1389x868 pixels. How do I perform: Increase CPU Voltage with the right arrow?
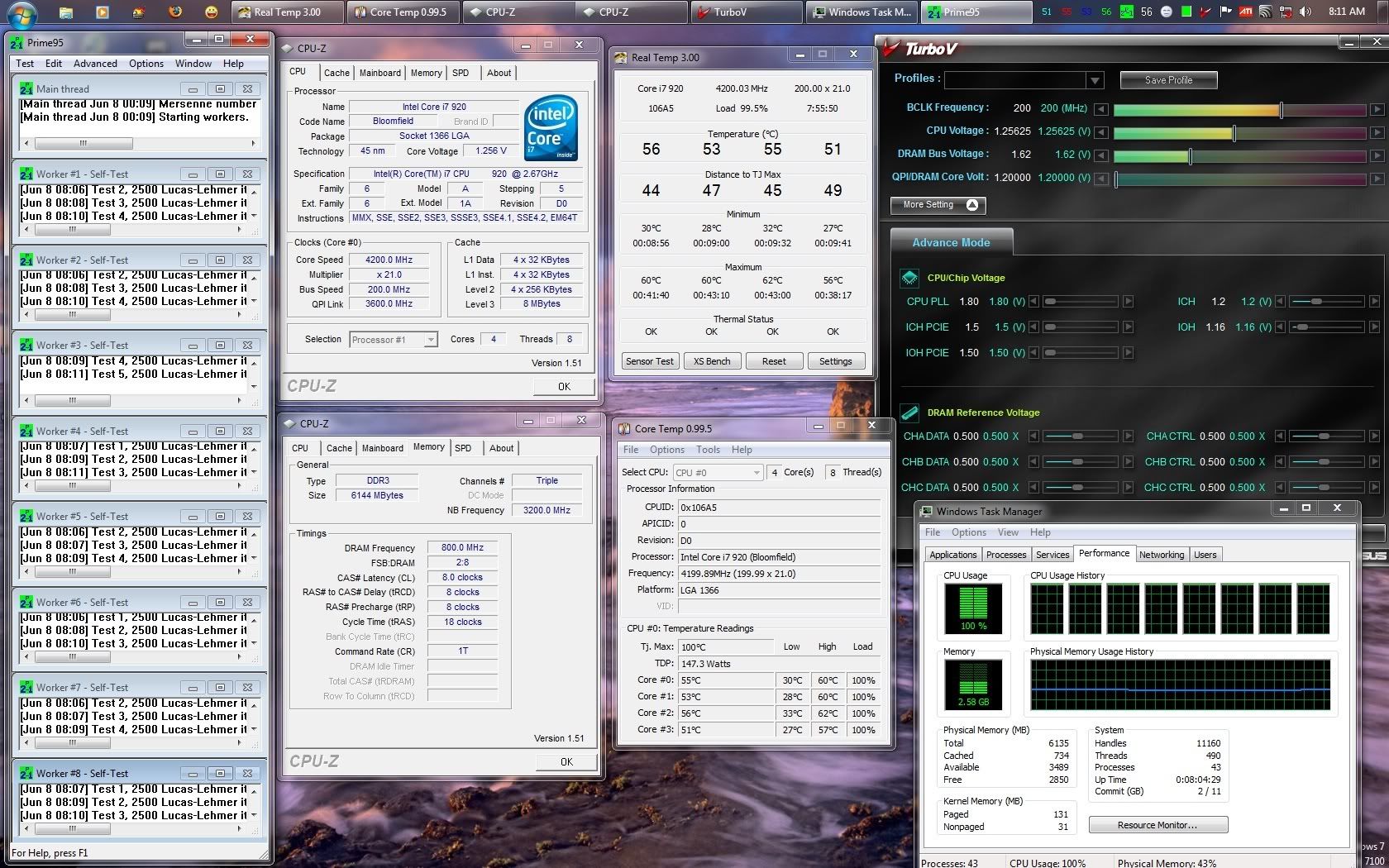(1377, 132)
